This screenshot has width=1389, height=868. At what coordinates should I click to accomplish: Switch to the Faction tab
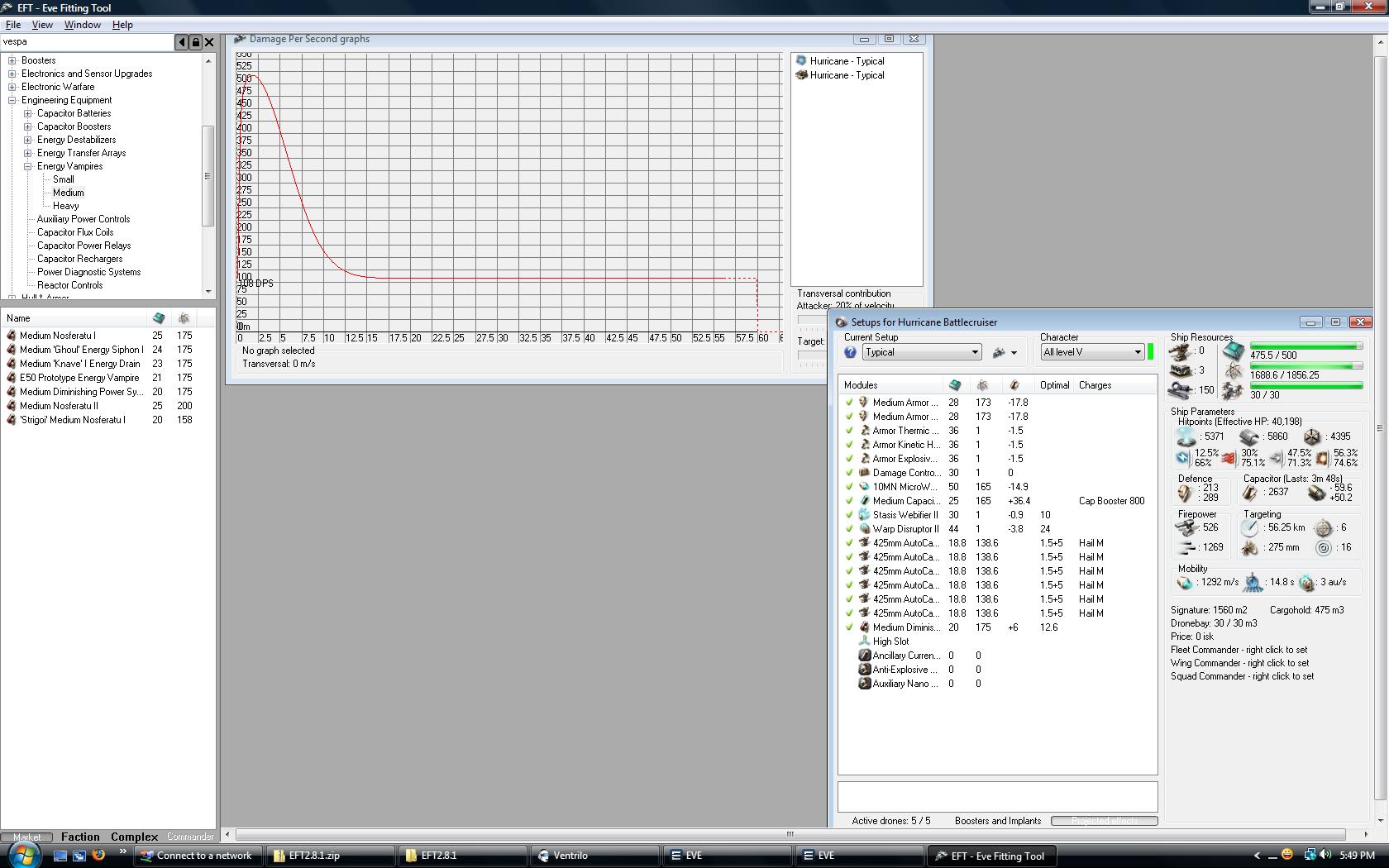(x=80, y=837)
